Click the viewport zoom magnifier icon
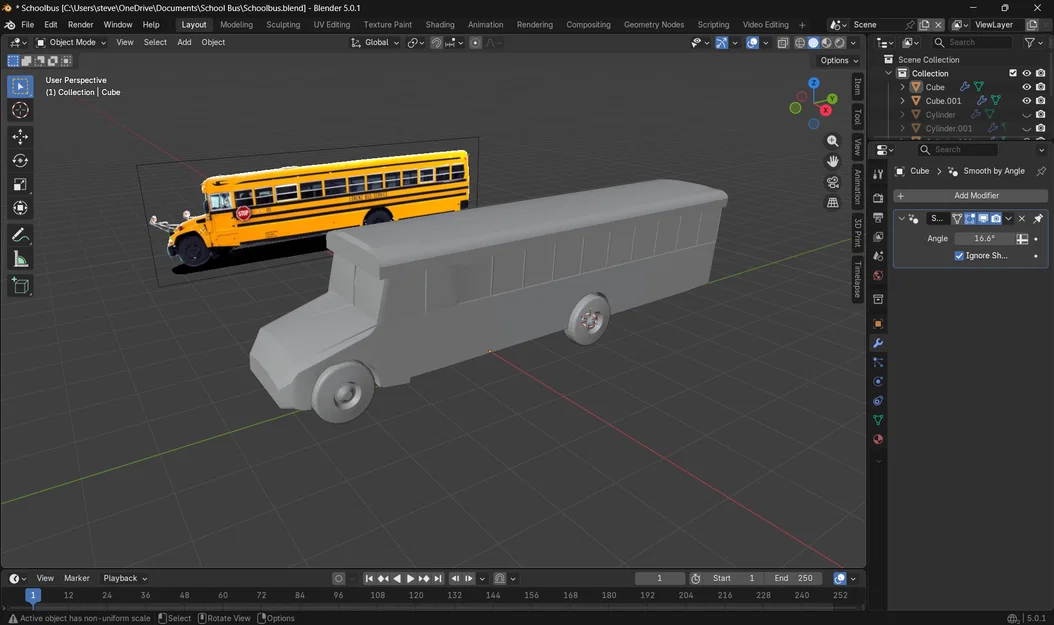The image size is (1054, 625). (x=833, y=141)
